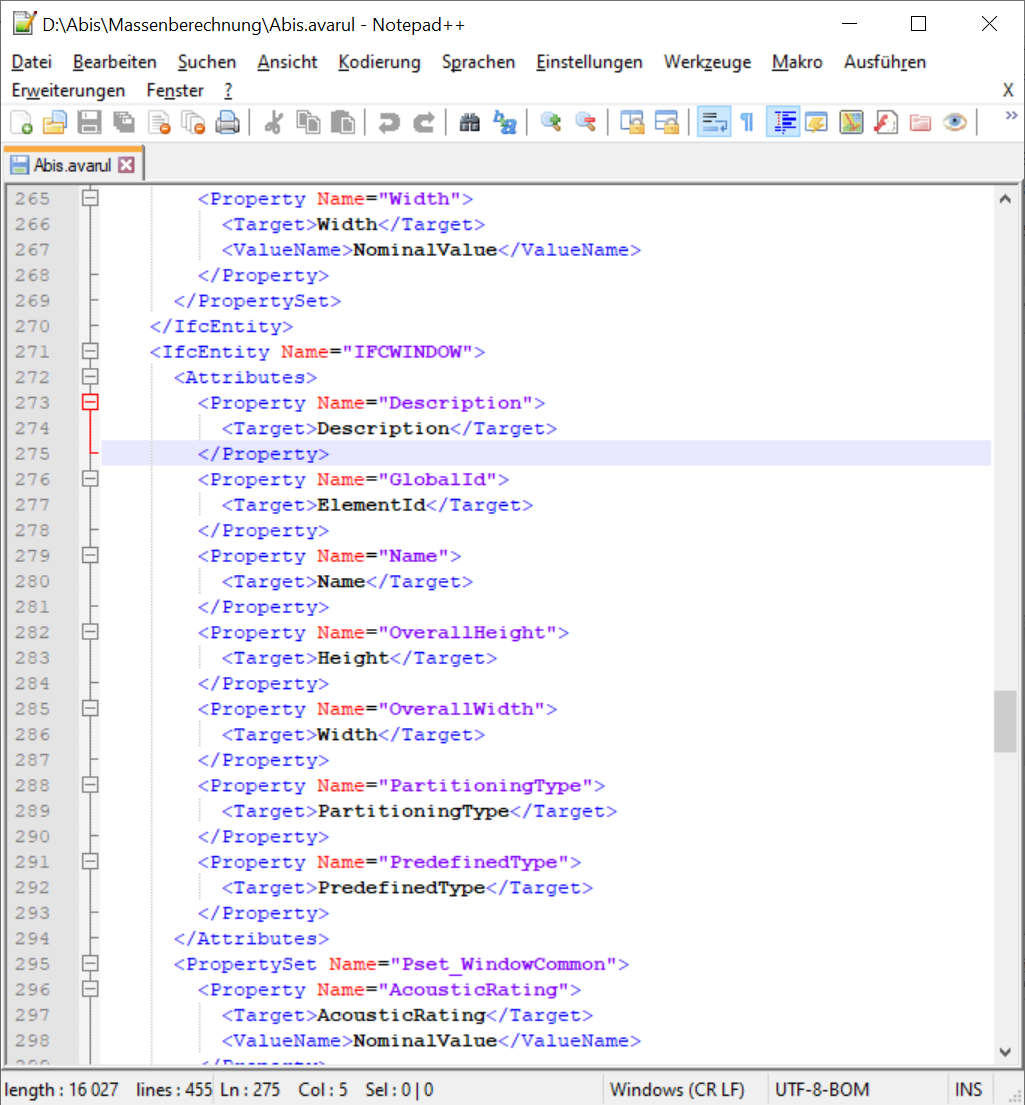Open the Function List icon

click(885, 123)
